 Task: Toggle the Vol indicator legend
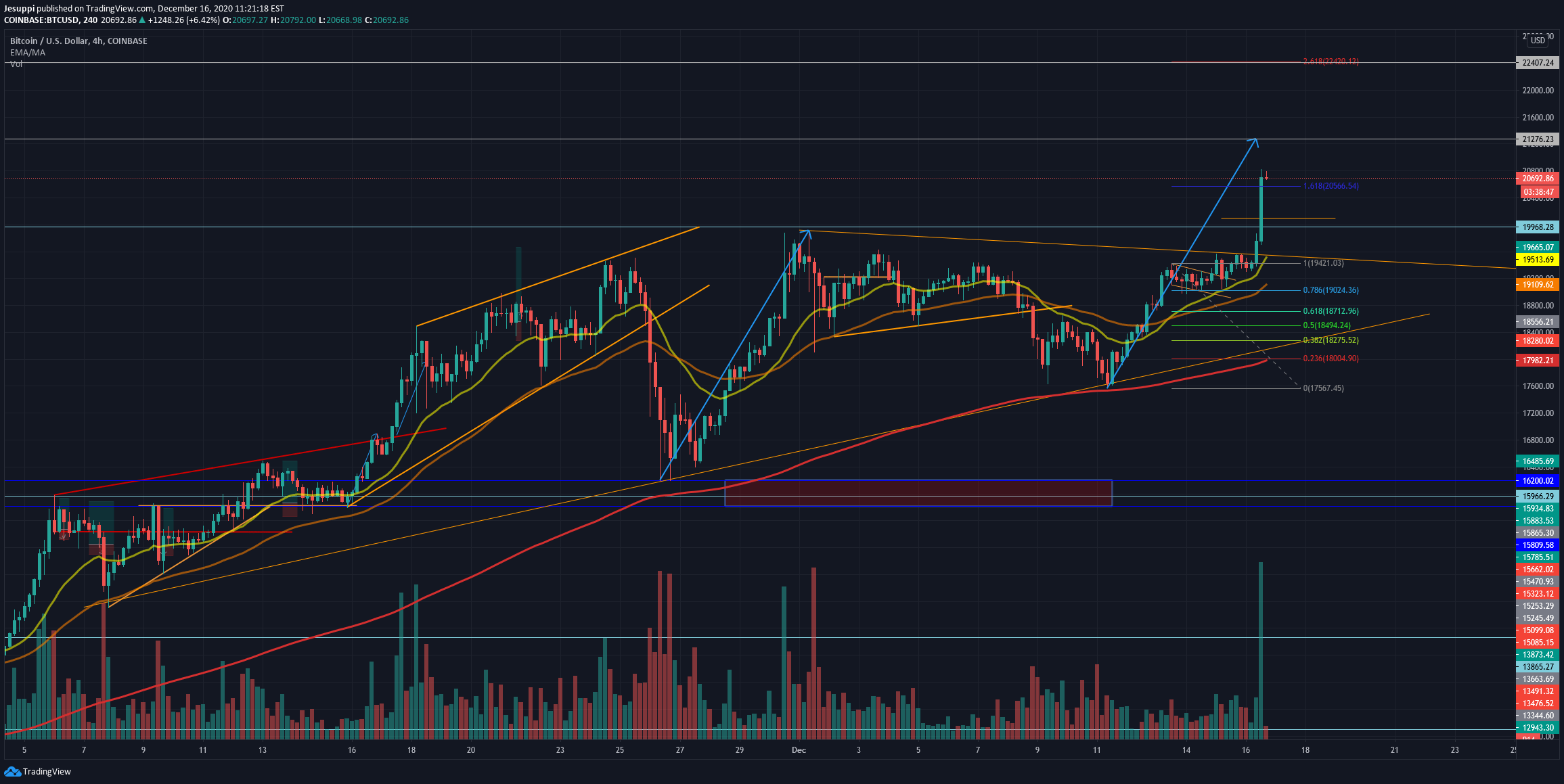[x=16, y=64]
